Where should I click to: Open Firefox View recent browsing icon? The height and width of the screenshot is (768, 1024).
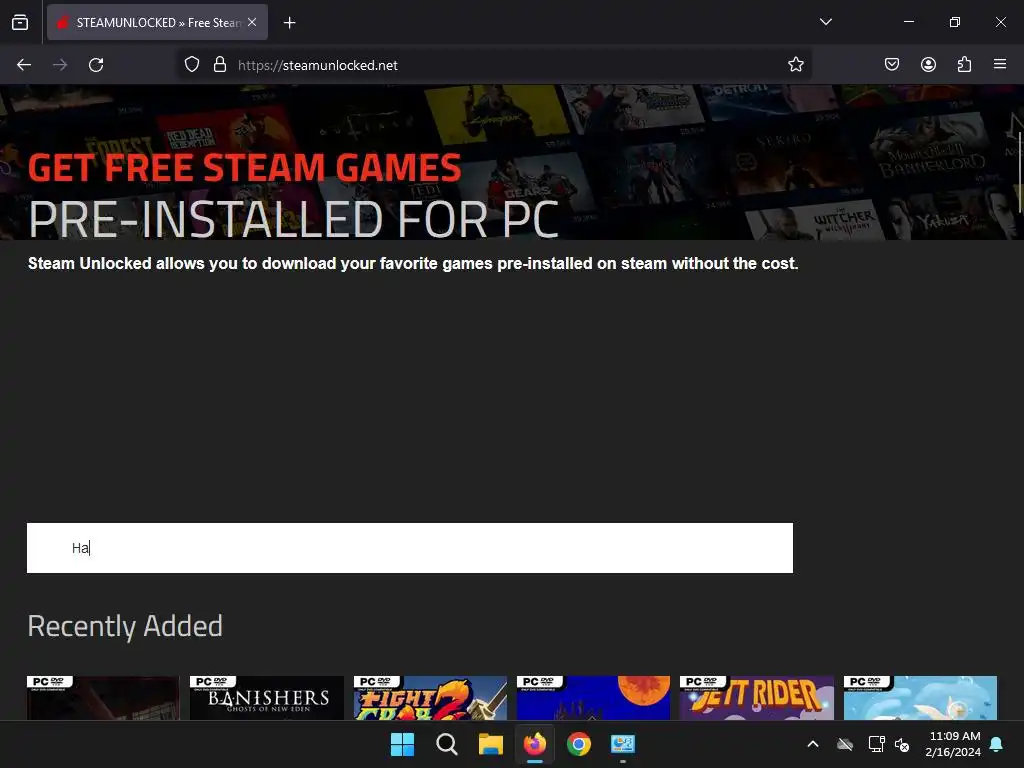click(20, 22)
